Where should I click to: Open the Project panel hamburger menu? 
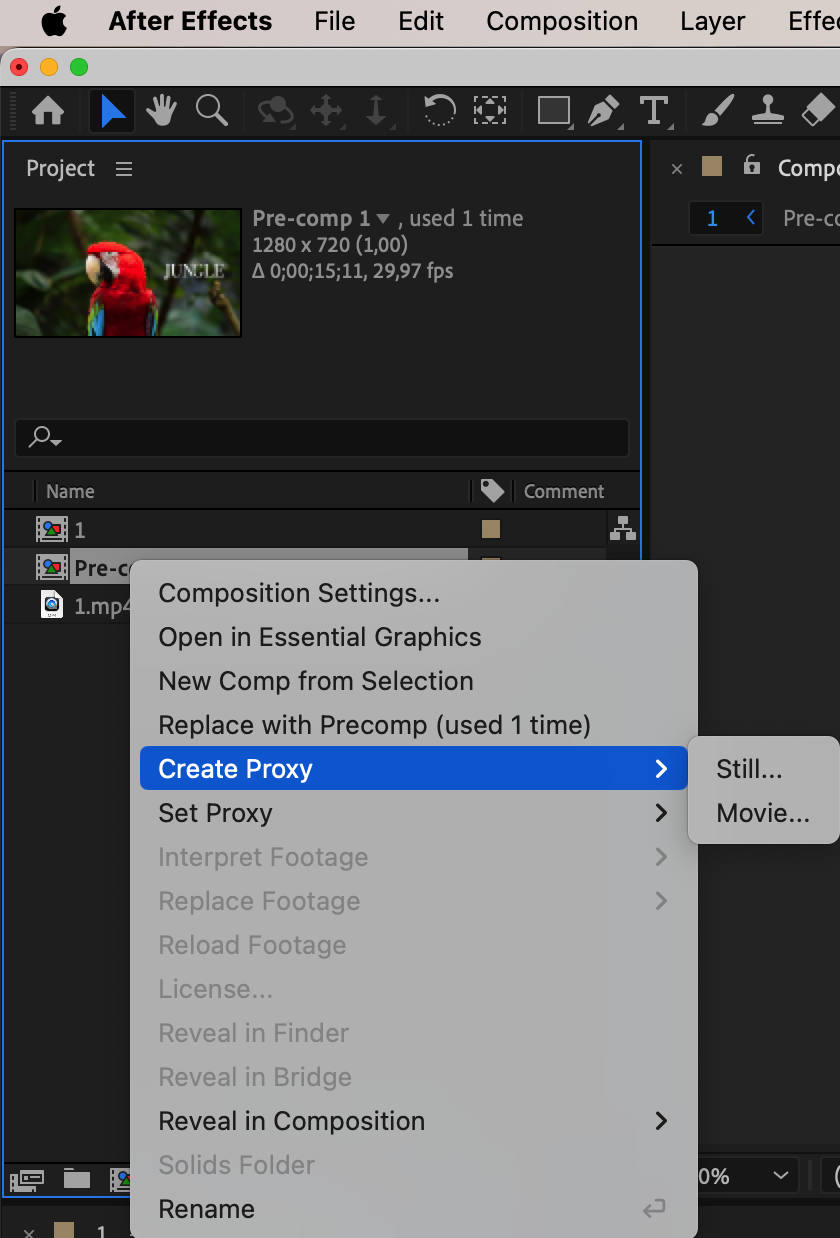[x=124, y=169]
